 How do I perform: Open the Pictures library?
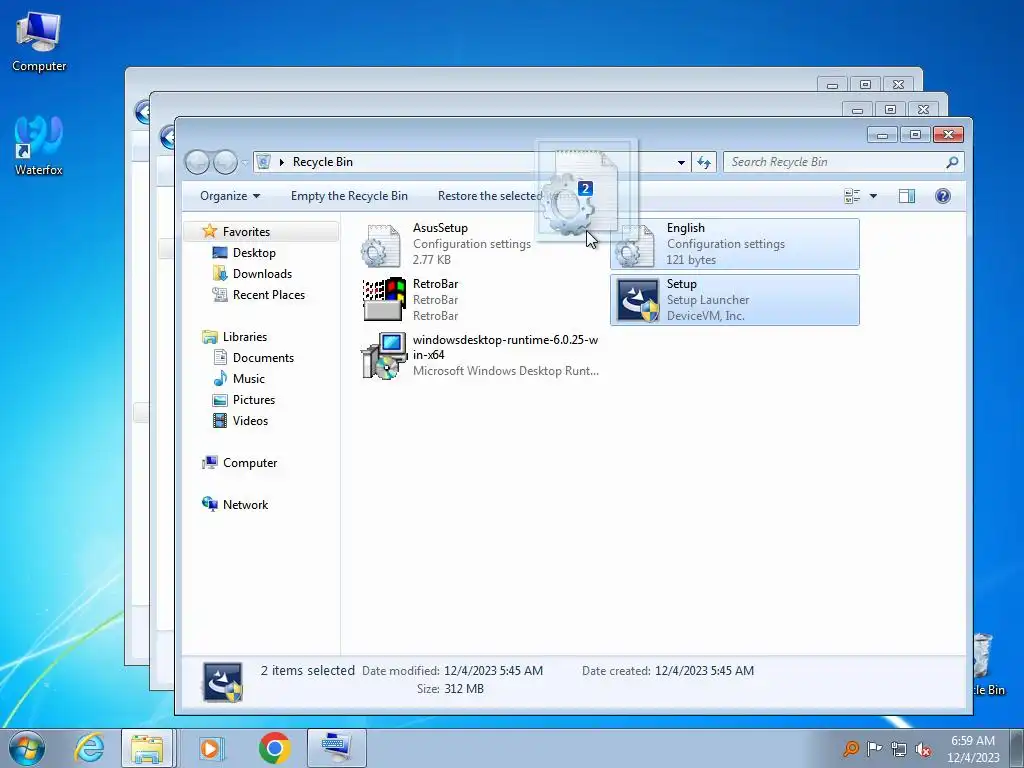(253, 400)
